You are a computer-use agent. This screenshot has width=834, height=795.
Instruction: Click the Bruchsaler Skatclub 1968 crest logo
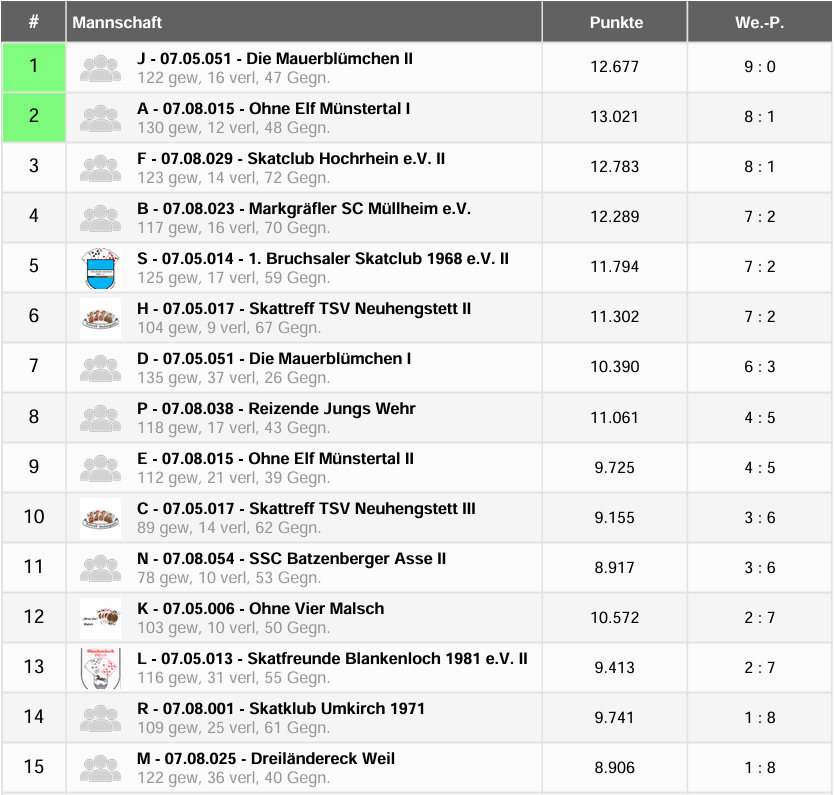(100, 267)
